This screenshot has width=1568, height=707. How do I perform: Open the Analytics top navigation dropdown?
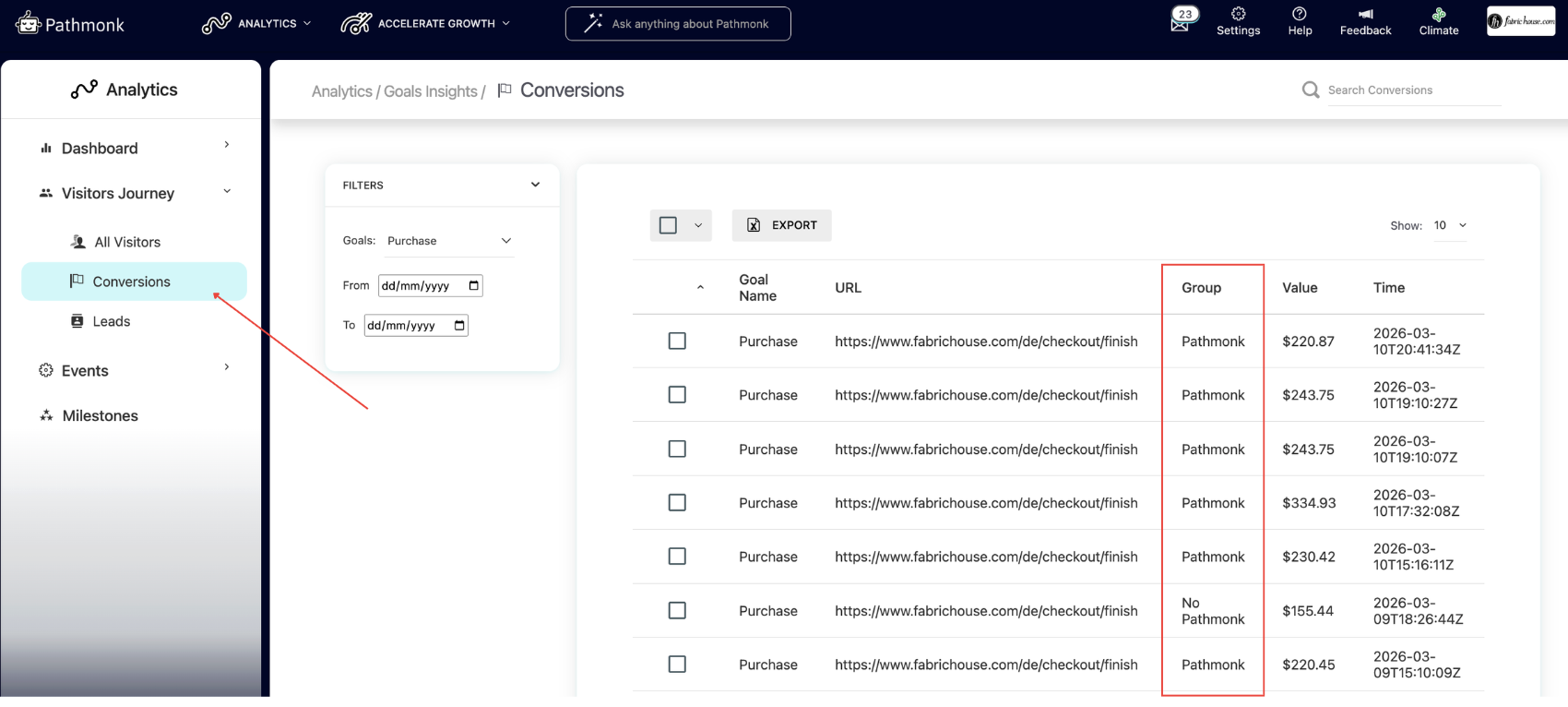tap(257, 23)
